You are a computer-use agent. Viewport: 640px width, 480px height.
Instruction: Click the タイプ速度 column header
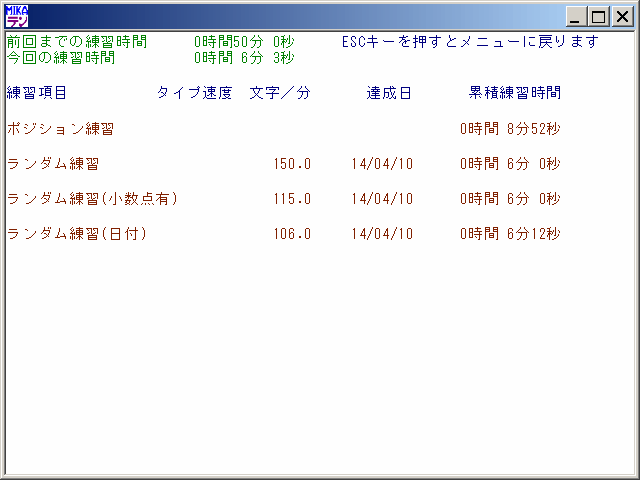[194, 93]
